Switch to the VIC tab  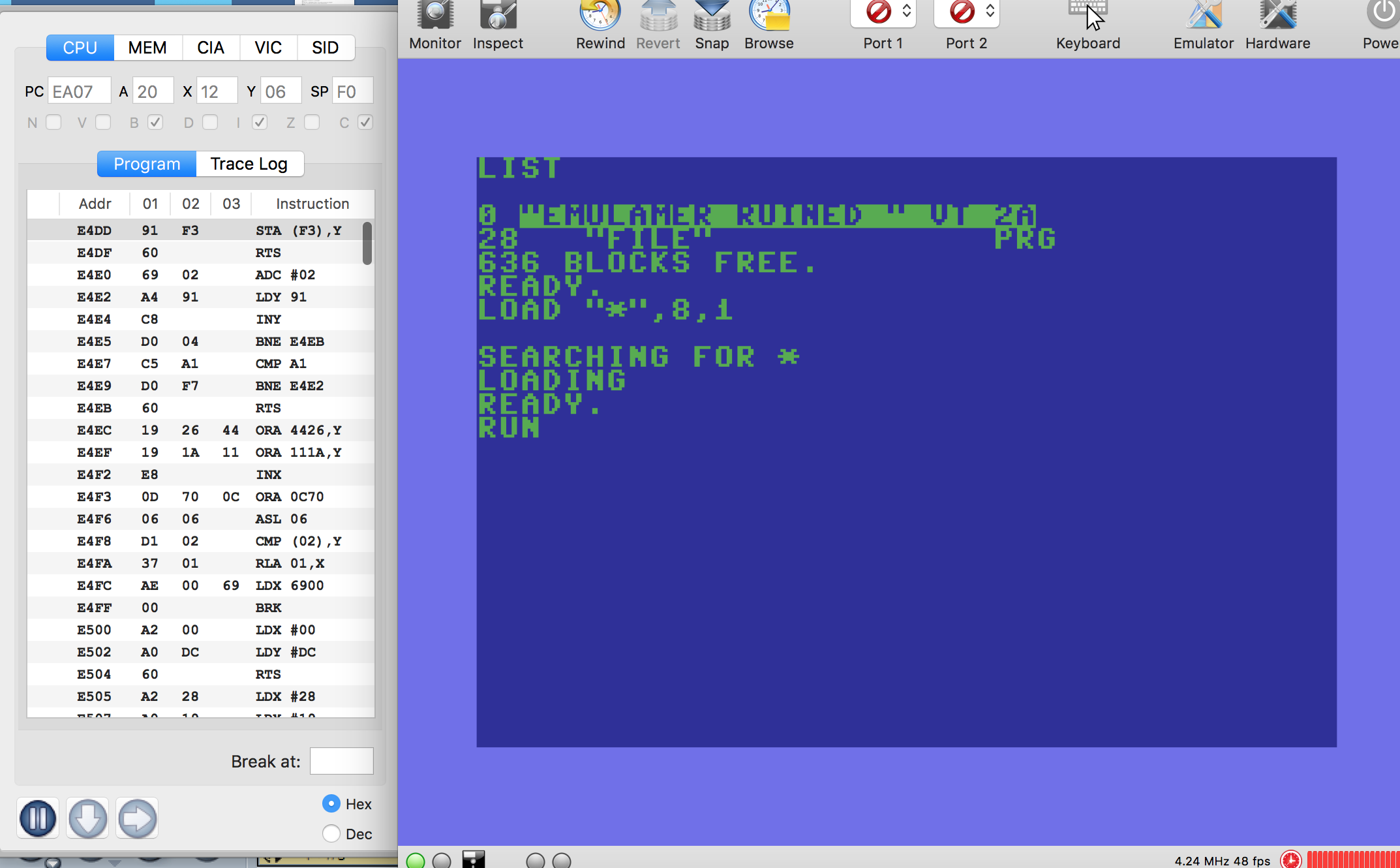click(268, 48)
